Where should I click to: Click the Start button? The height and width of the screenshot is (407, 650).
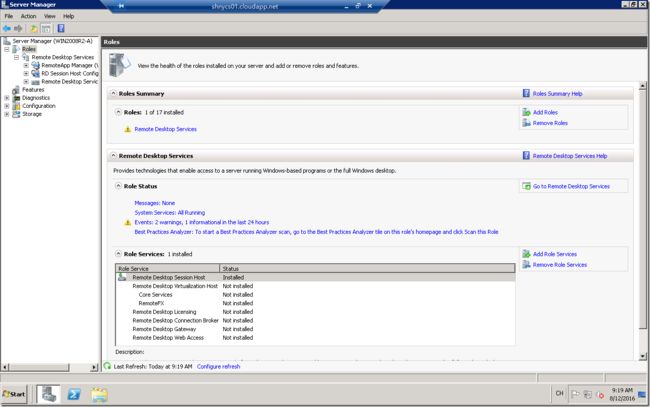[14, 394]
